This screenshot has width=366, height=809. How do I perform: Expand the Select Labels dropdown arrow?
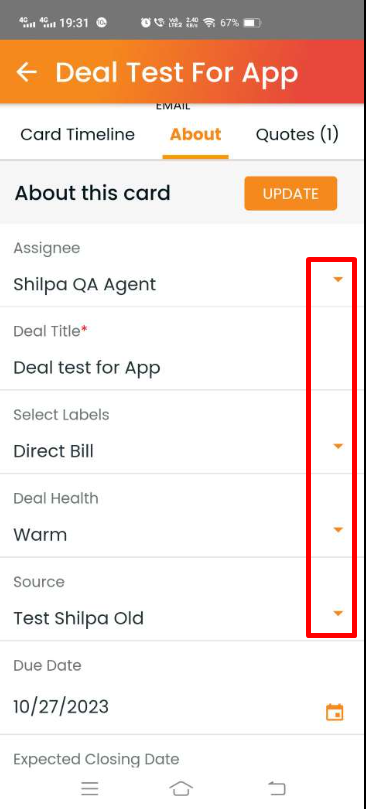pyautogui.click(x=338, y=446)
